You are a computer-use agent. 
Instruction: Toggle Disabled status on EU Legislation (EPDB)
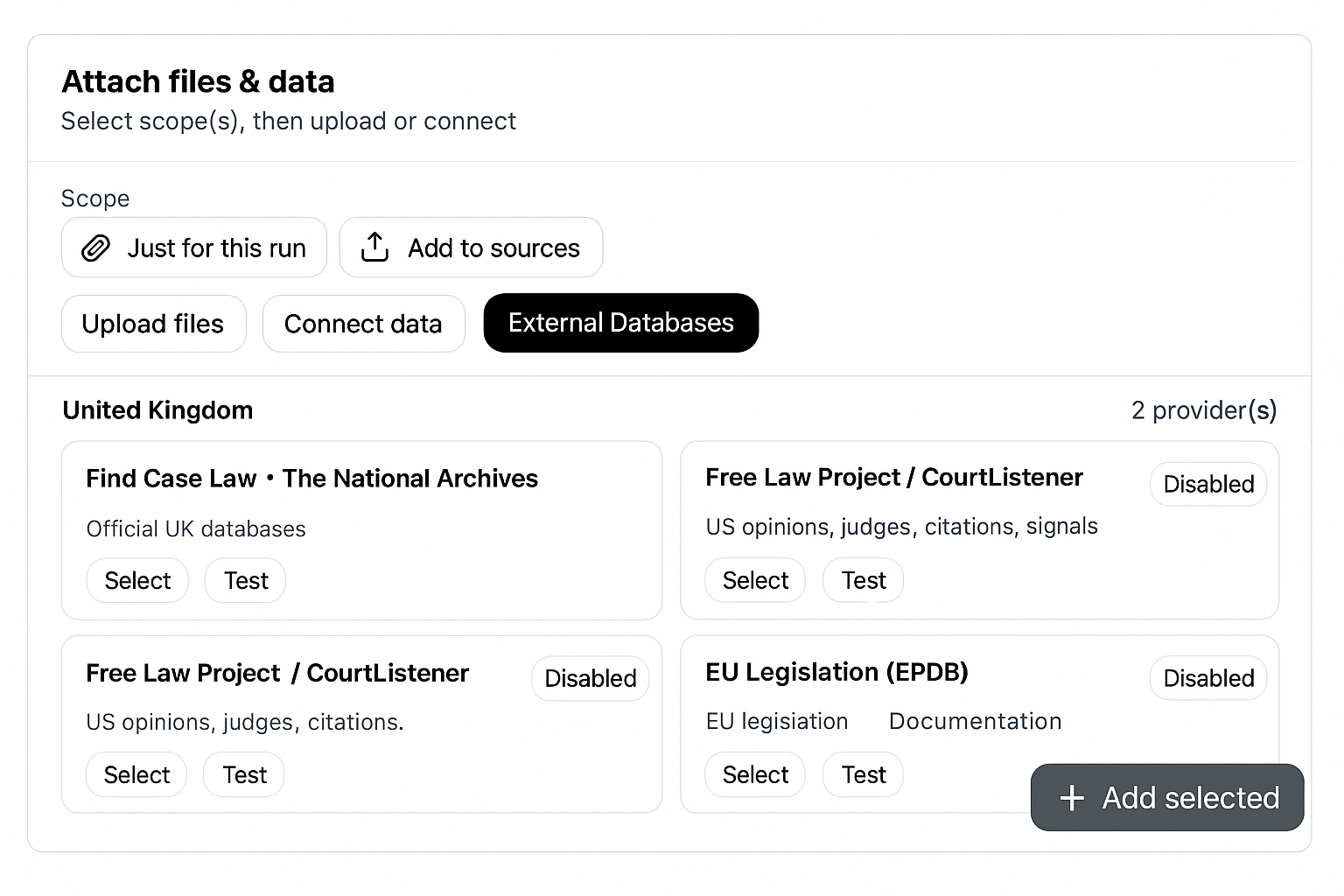pyautogui.click(x=1208, y=678)
